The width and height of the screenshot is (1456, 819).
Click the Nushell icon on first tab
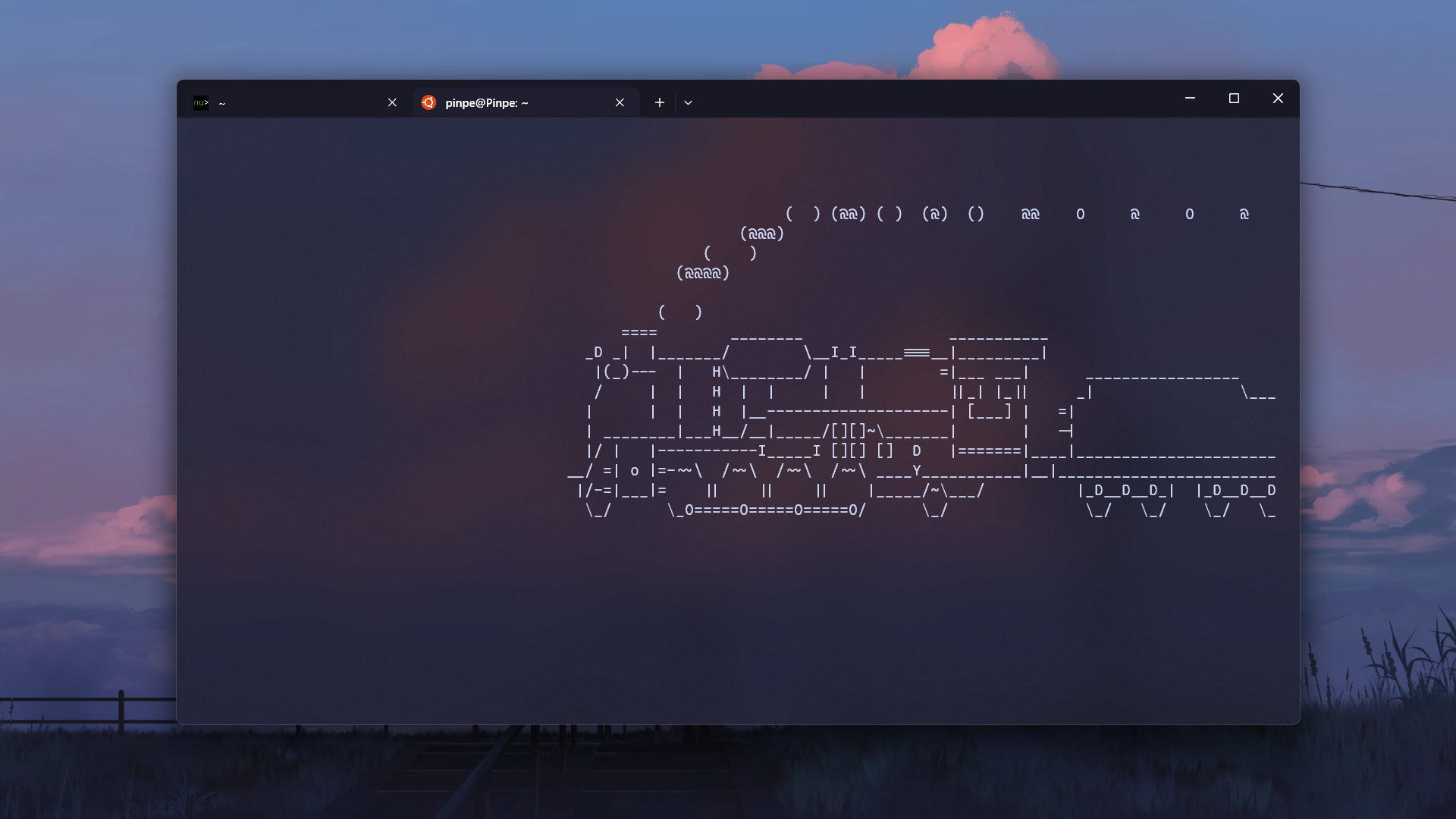pos(200,102)
